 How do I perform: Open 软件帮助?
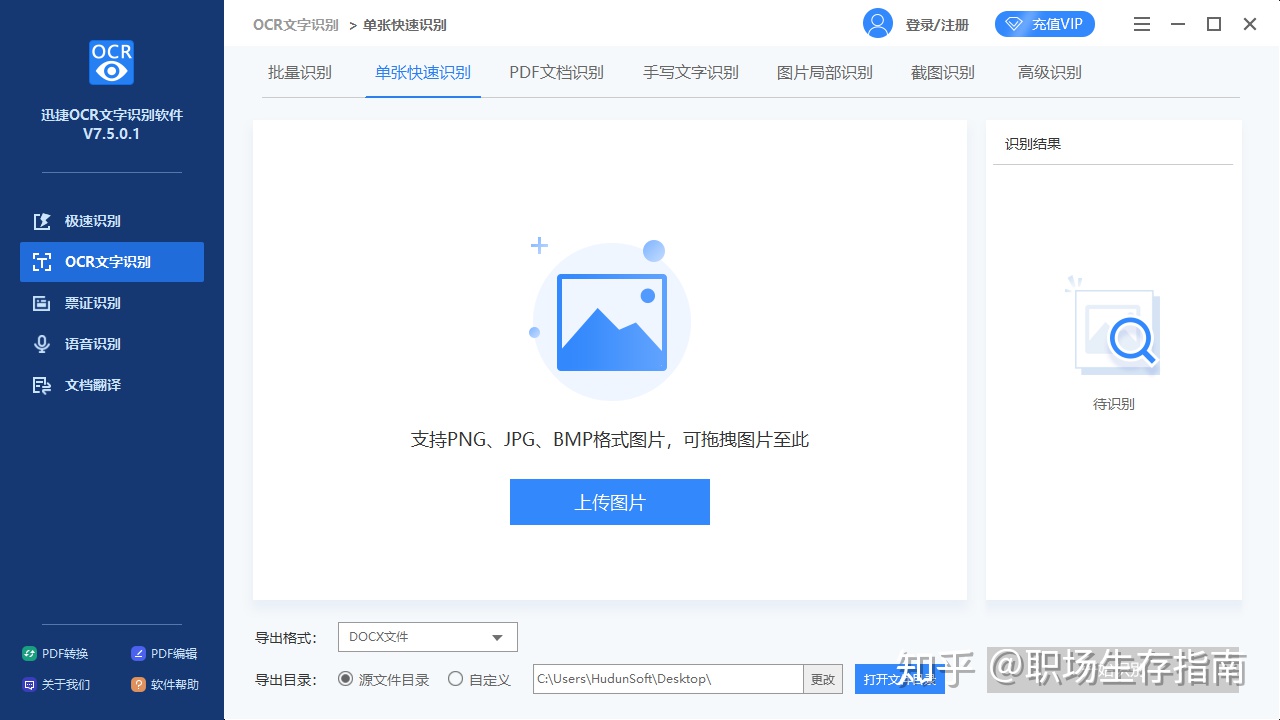point(165,685)
